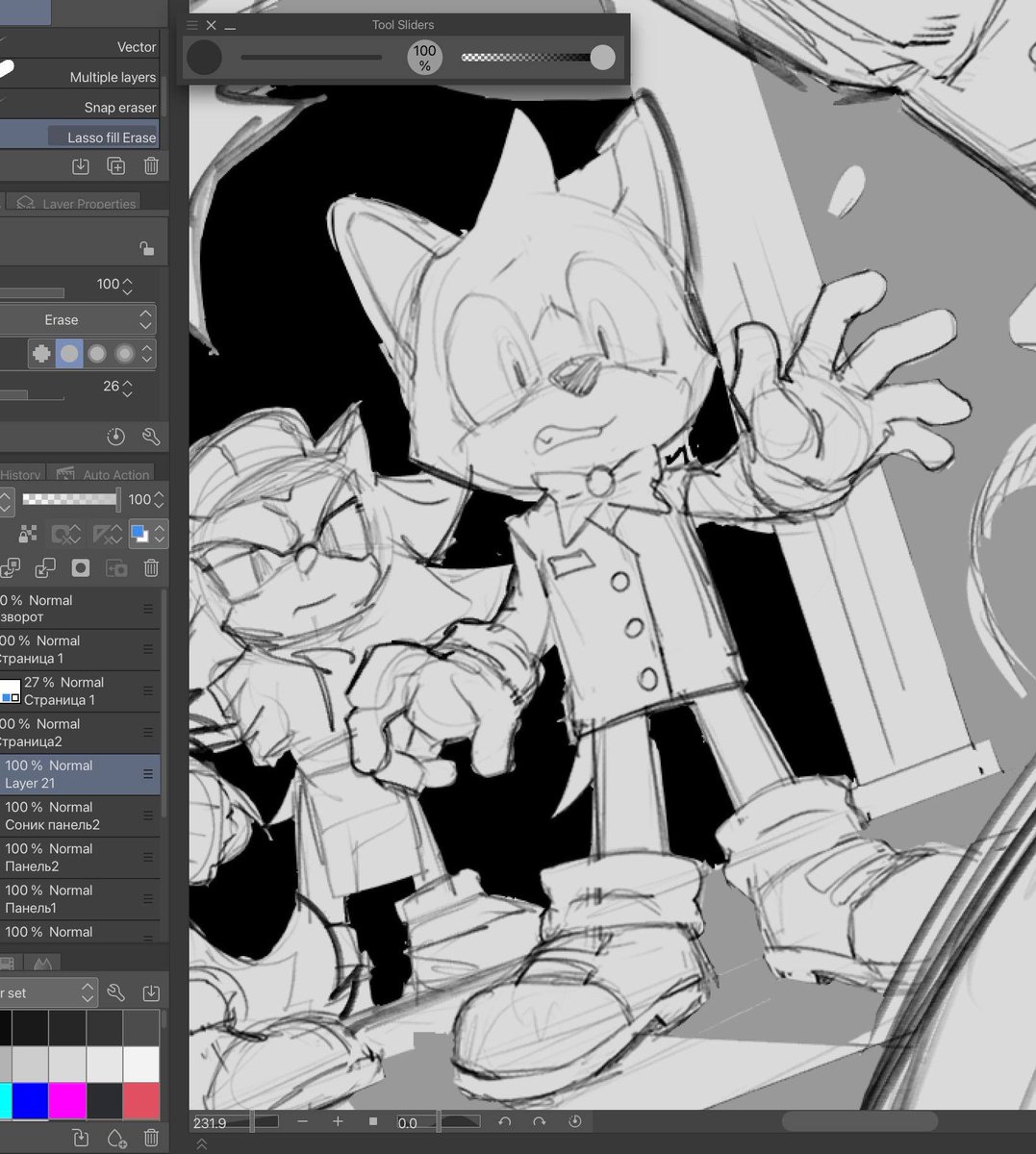Click the reset rotation square icon
The image size is (1036, 1154).
coord(373,1121)
